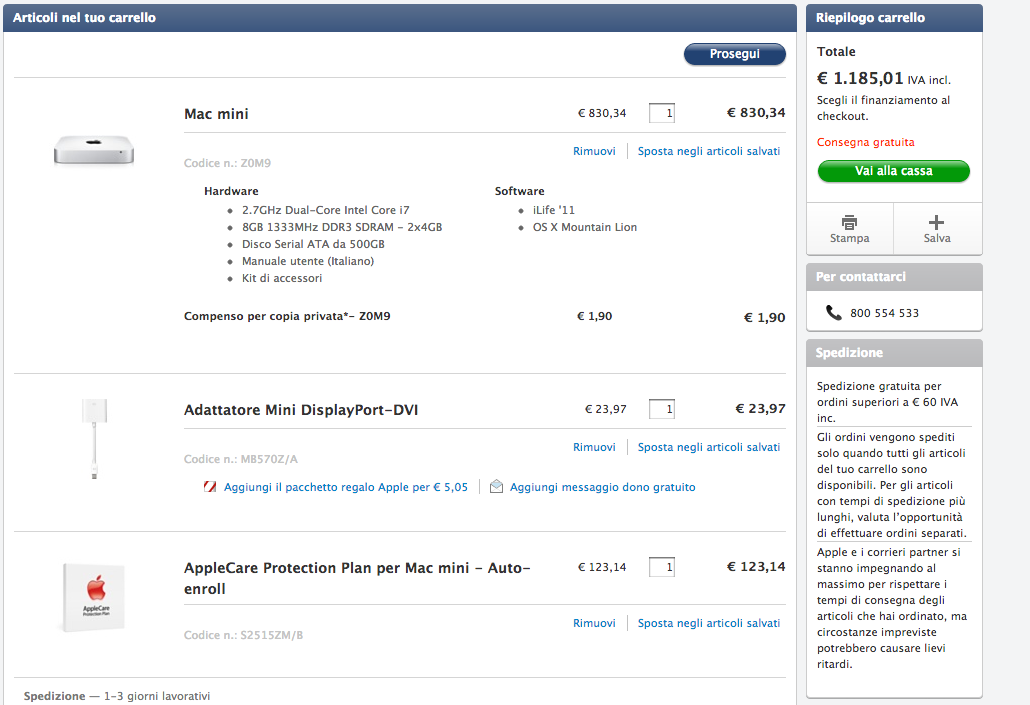The height and width of the screenshot is (705, 1030).
Task: Click the Mac mini quantity field
Action: point(661,113)
